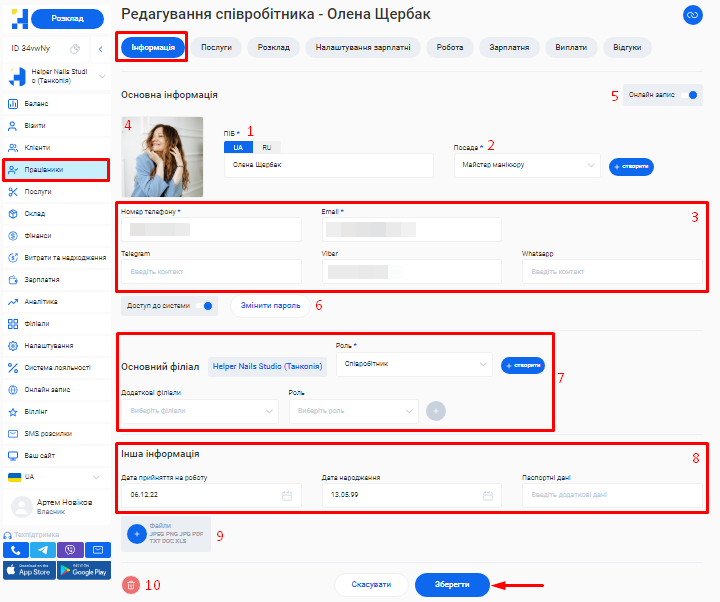Click the blue plus file upload icon
Screen dimensions: 720x602
click(137, 535)
